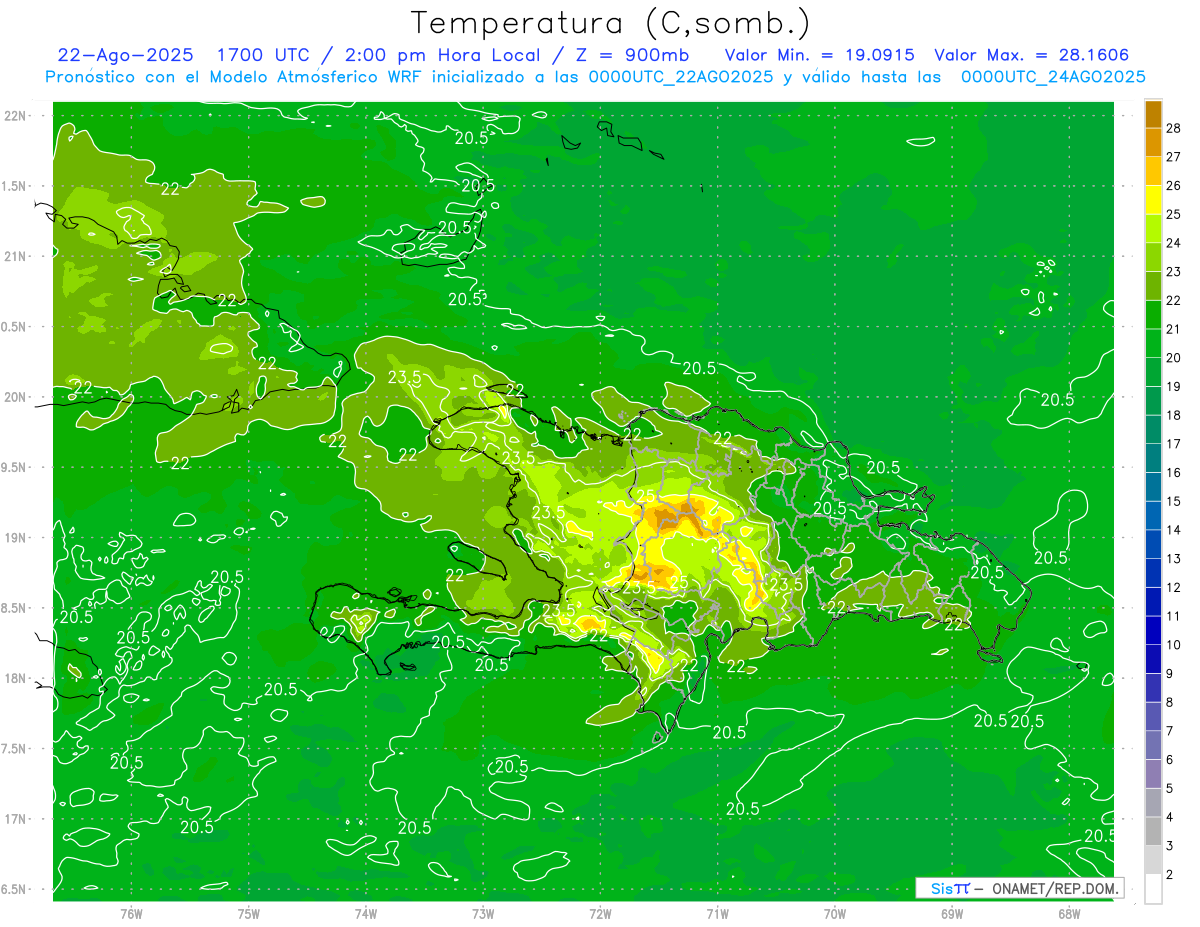Click the 19N latitude axis label
This screenshot has width=1200, height=927.
click(x=16, y=537)
